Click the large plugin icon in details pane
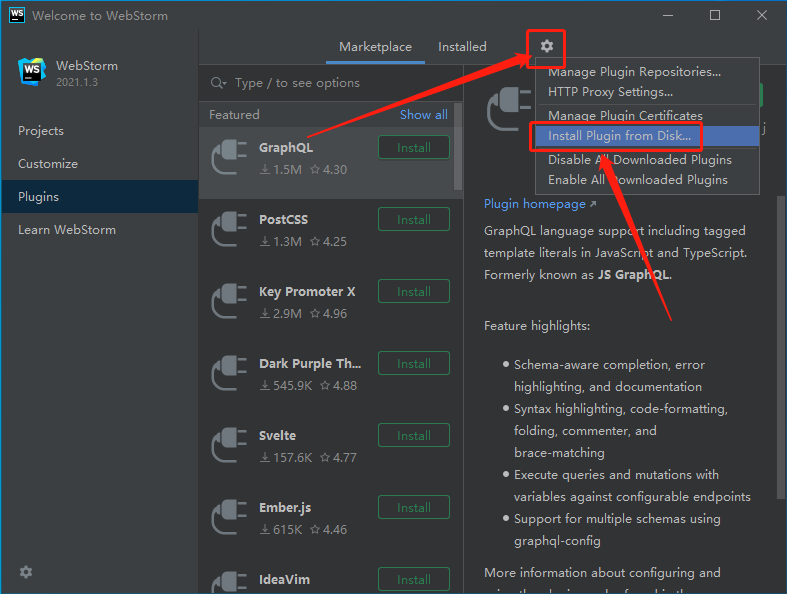Image resolution: width=787 pixels, height=594 pixels. 509,109
